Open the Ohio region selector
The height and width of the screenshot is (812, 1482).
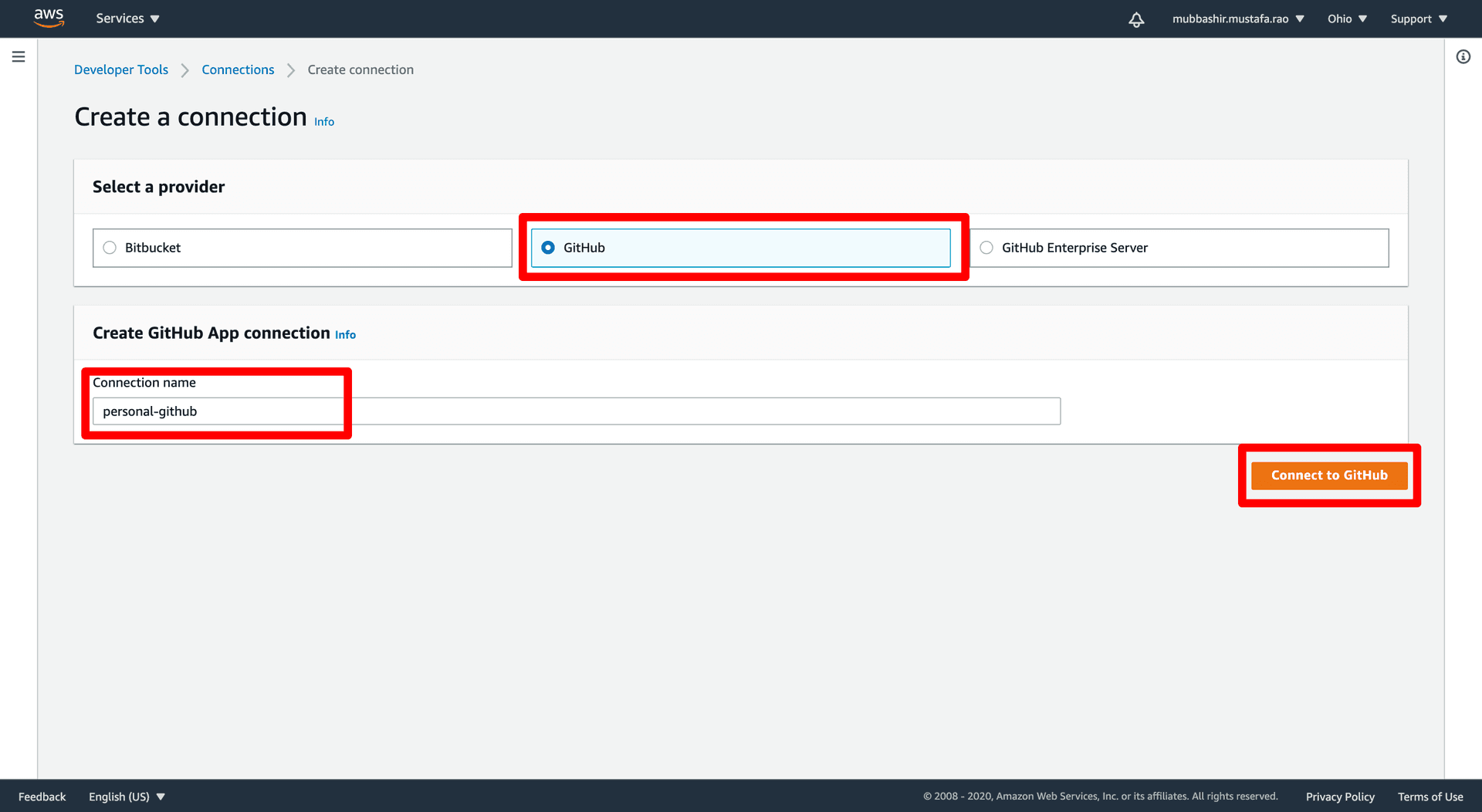click(x=1347, y=19)
